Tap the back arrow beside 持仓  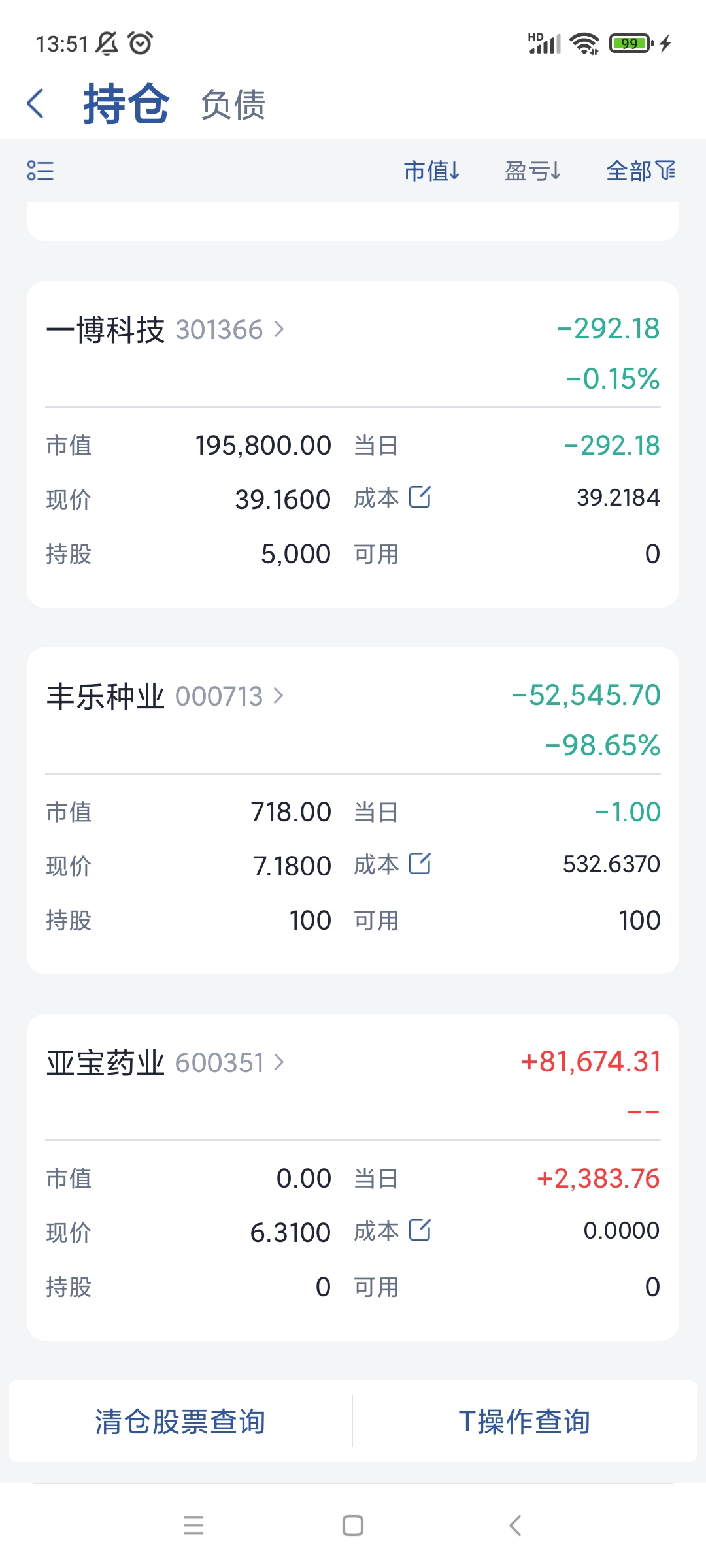[x=35, y=104]
